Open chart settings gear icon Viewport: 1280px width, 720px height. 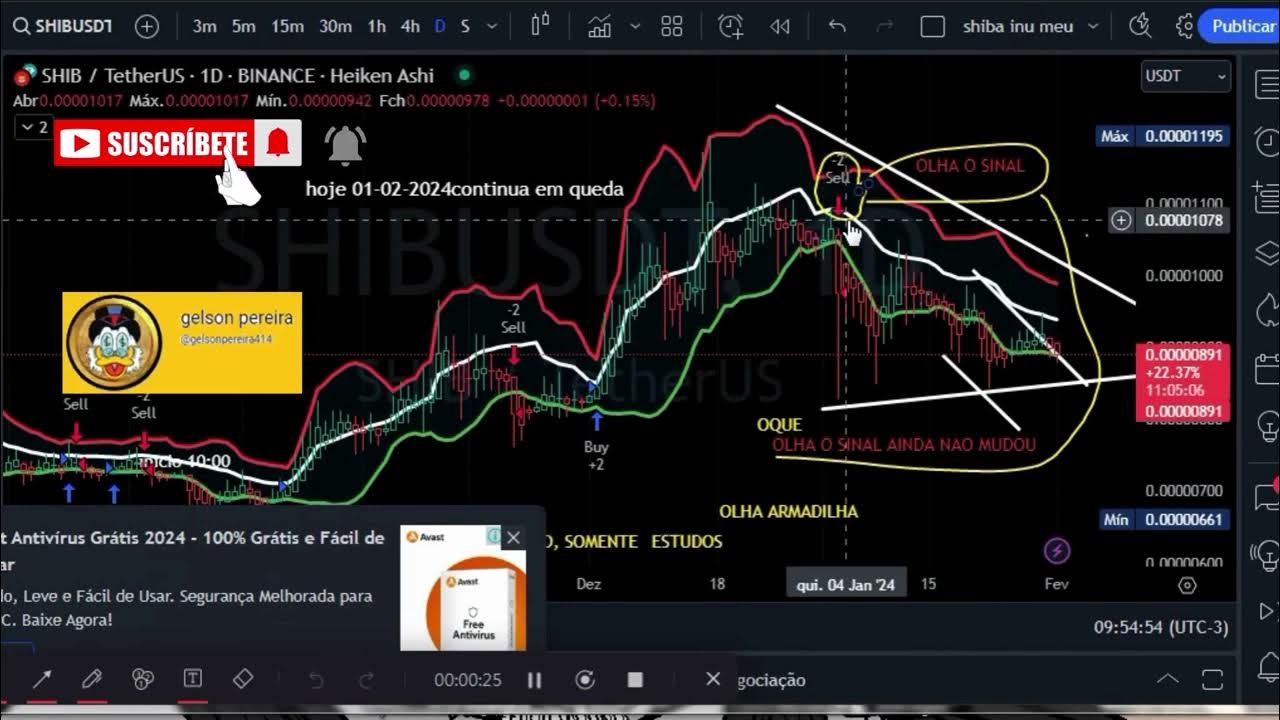1186,26
